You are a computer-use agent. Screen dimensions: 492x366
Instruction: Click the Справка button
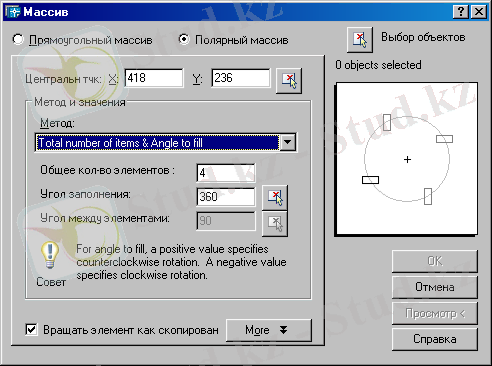pos(434,339)
